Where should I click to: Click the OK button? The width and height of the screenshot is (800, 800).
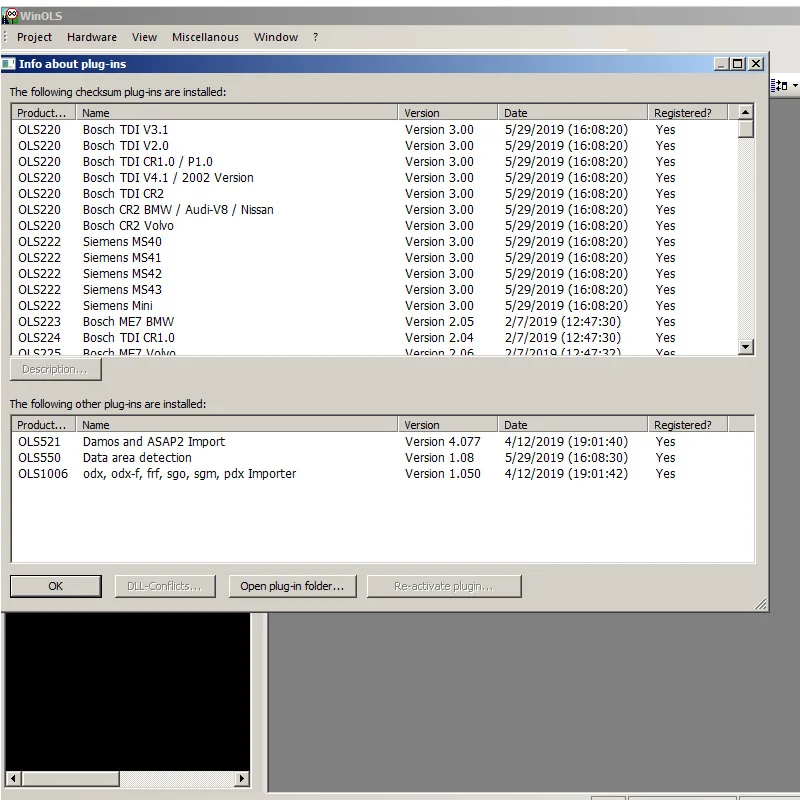pyautogui.click(x=56, y=586)
